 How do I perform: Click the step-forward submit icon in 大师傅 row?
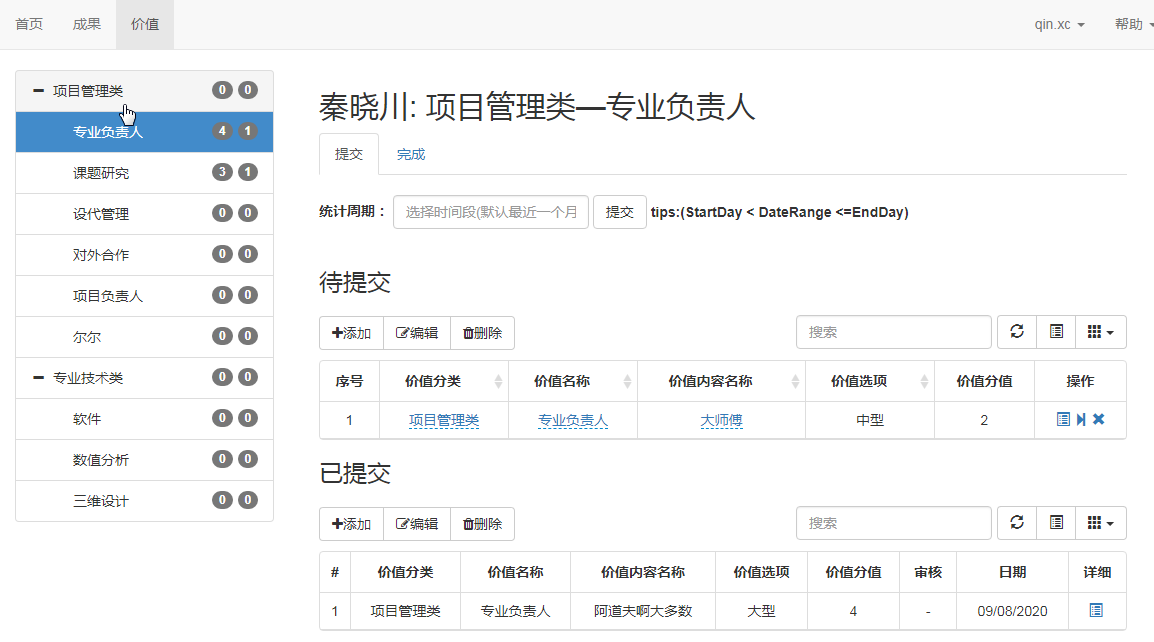[1081, 420]
